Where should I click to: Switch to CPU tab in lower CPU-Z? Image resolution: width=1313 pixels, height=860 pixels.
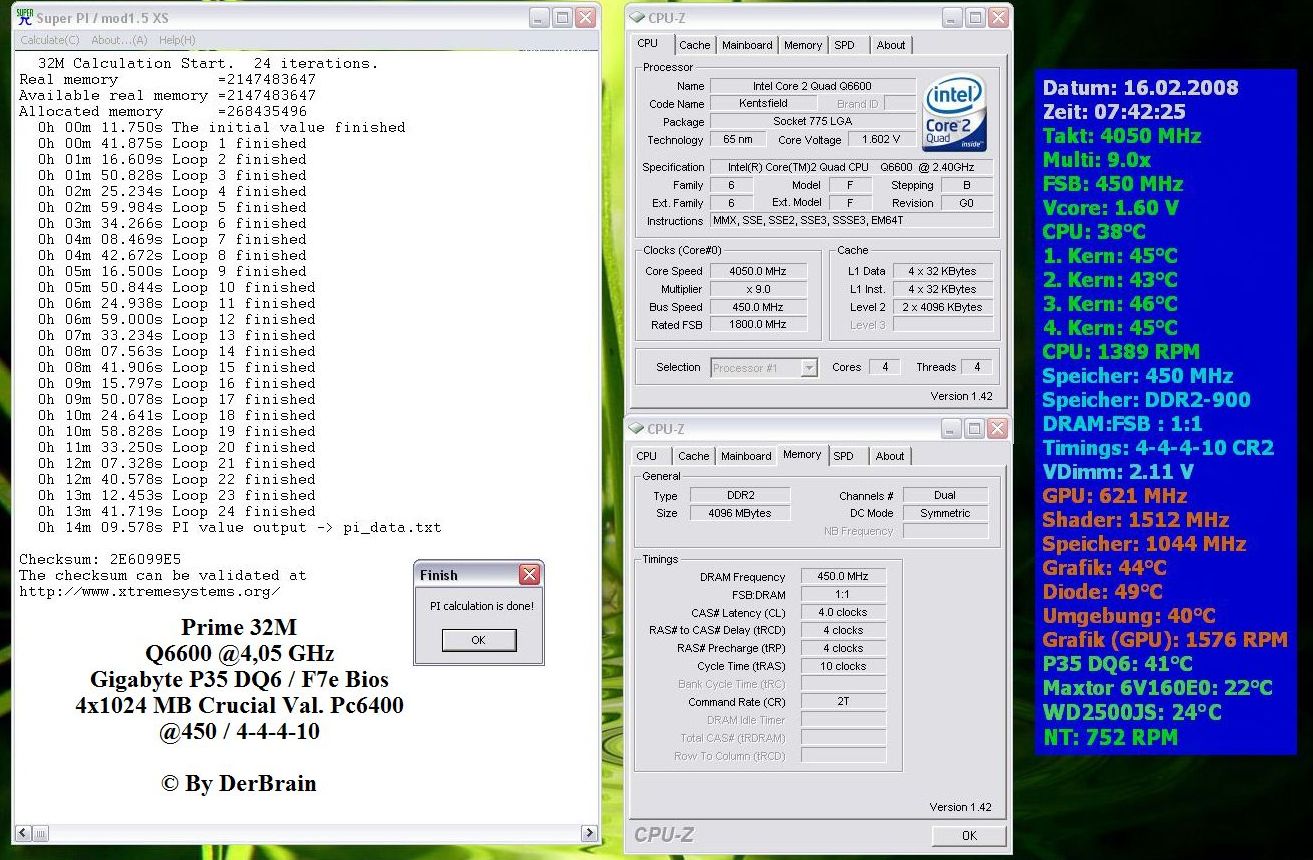coord(647,456)
